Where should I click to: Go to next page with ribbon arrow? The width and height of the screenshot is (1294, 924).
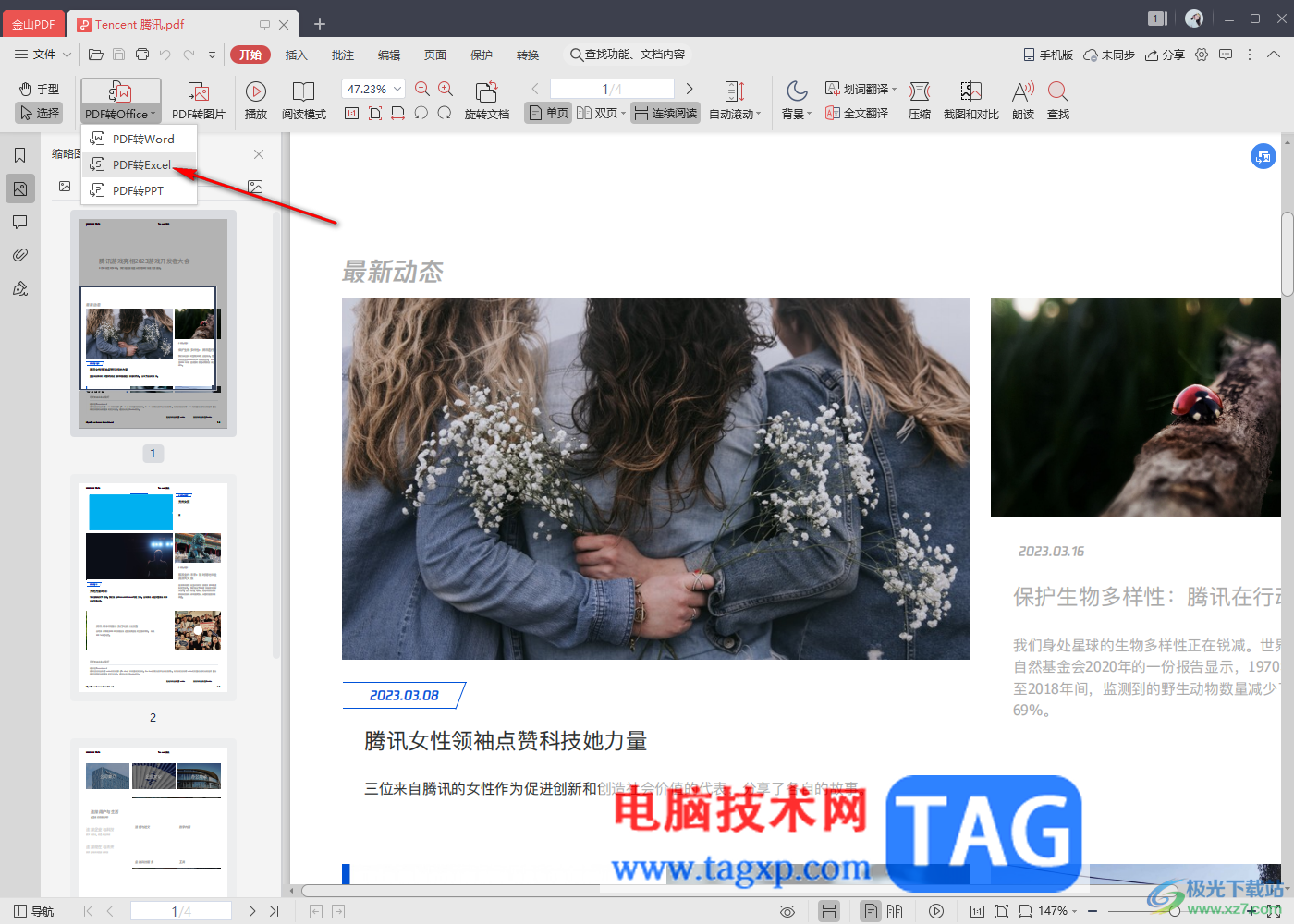pos(690,89)
